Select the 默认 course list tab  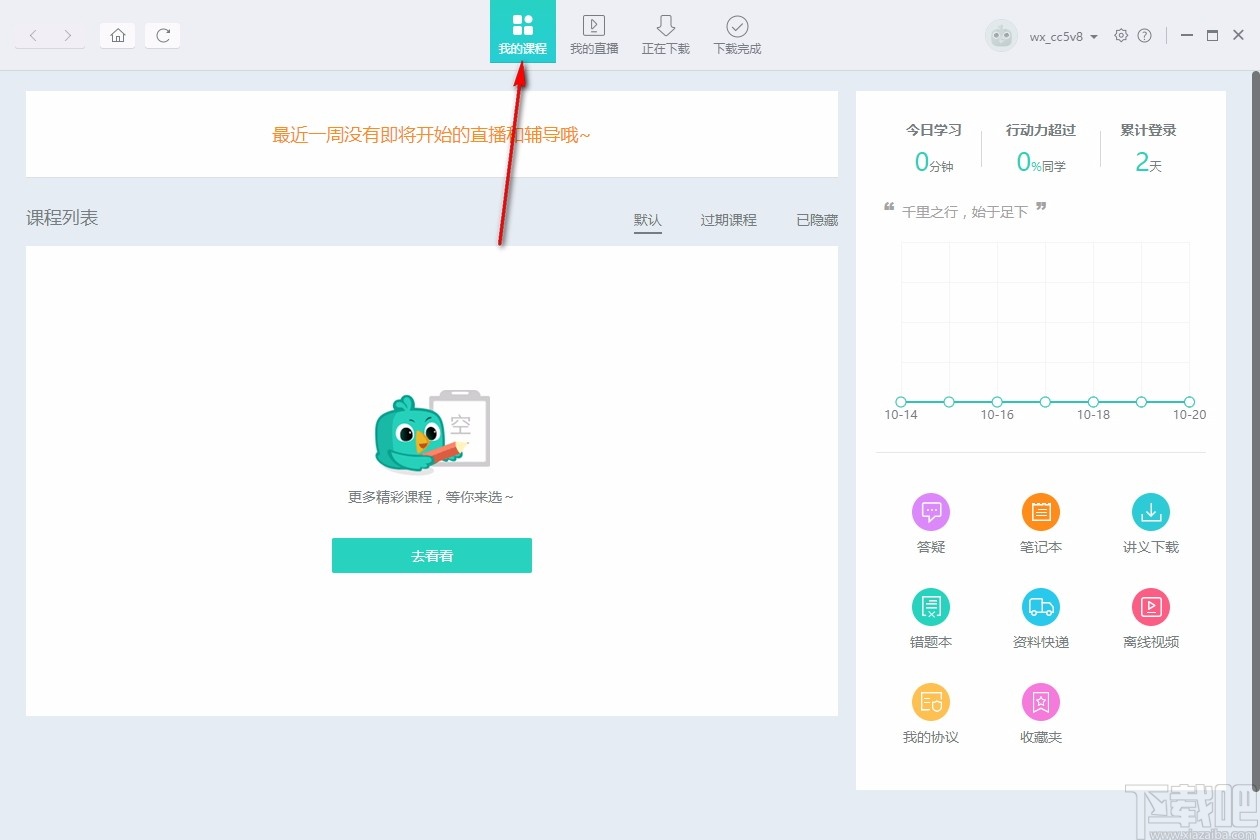point(648,220)
